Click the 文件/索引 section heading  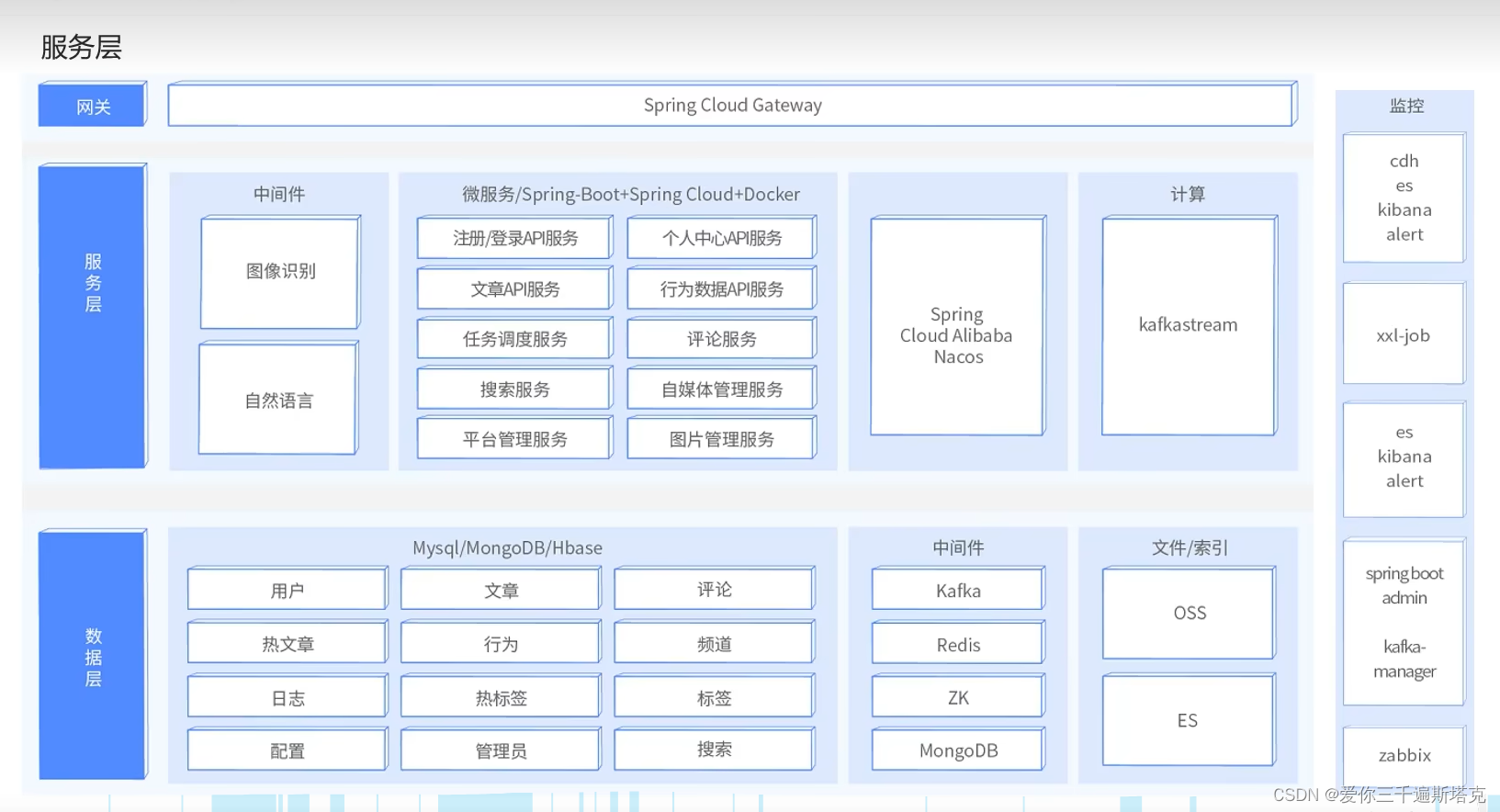1189,547
